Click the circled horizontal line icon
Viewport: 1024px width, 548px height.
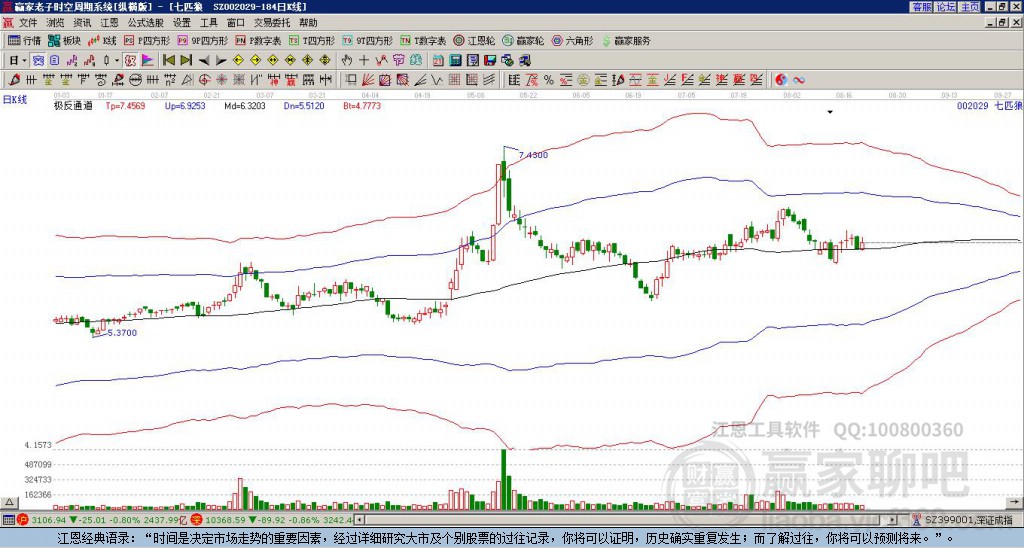pyautogui.click(x=136, y=80)
